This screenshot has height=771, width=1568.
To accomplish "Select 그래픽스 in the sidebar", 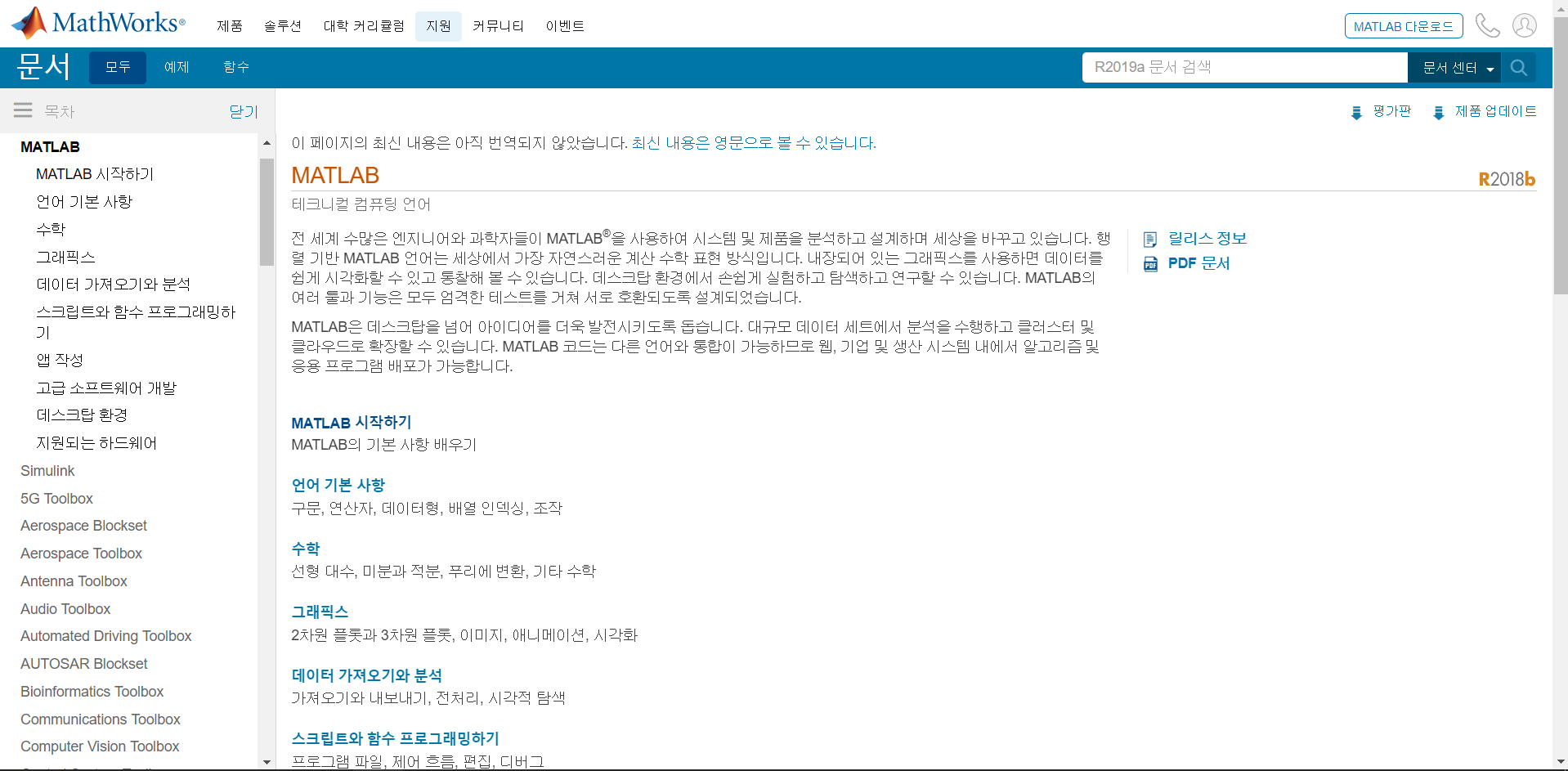I will [65, 258].
